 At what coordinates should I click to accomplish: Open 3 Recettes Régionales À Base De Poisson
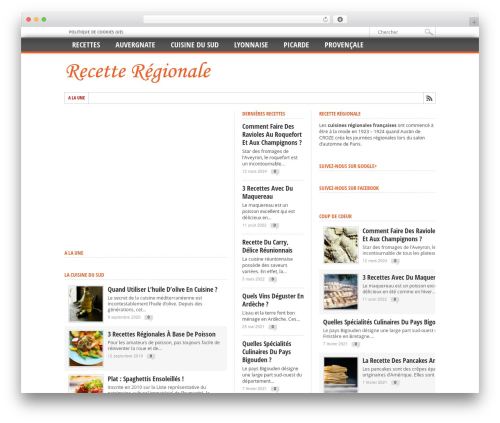(x=161, y=334)
